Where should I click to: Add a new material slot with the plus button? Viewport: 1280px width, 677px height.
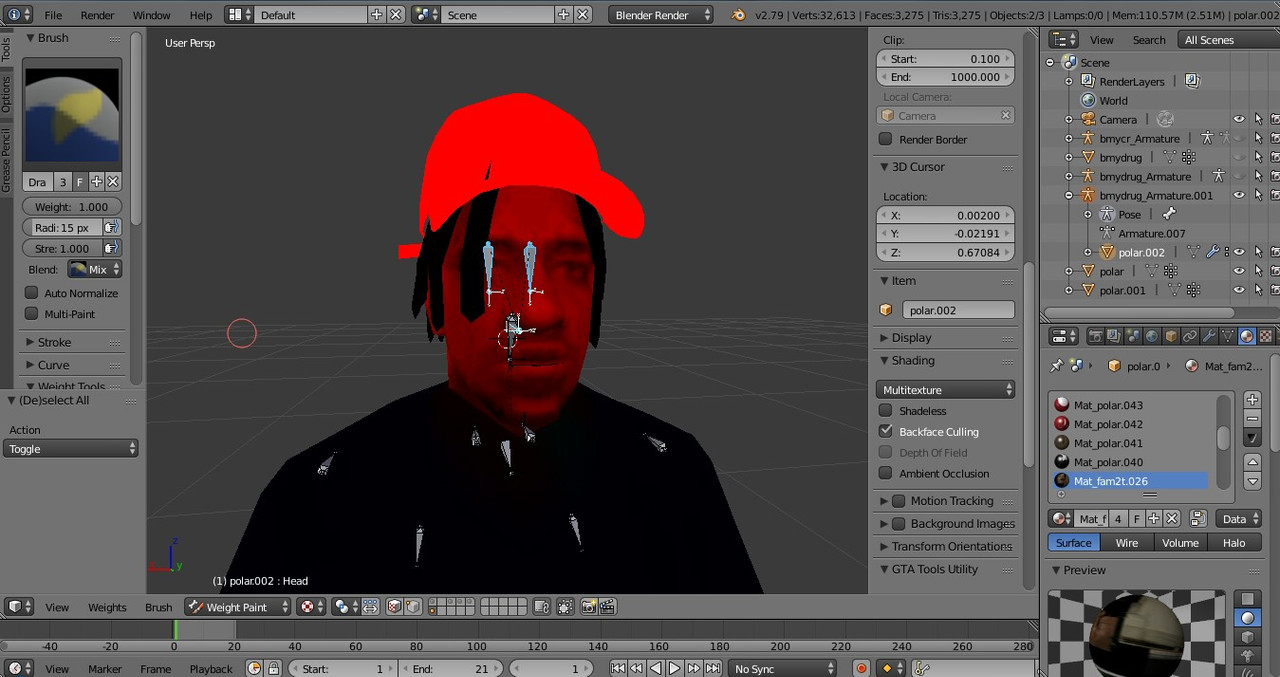pyautogui.click(x=1252, y=400)
